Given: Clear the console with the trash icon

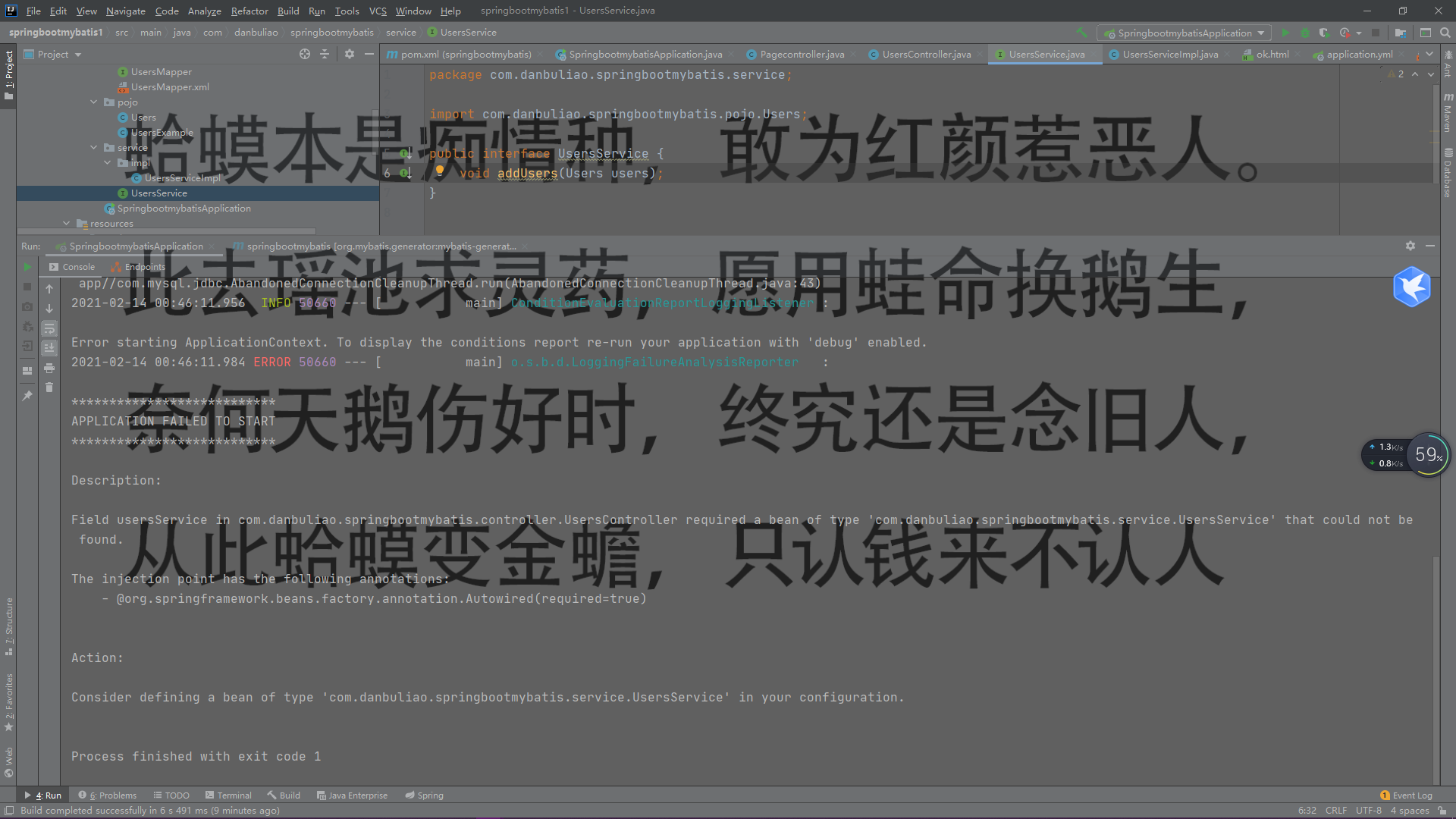Looking at the screenshot, I should click(49, 388).
